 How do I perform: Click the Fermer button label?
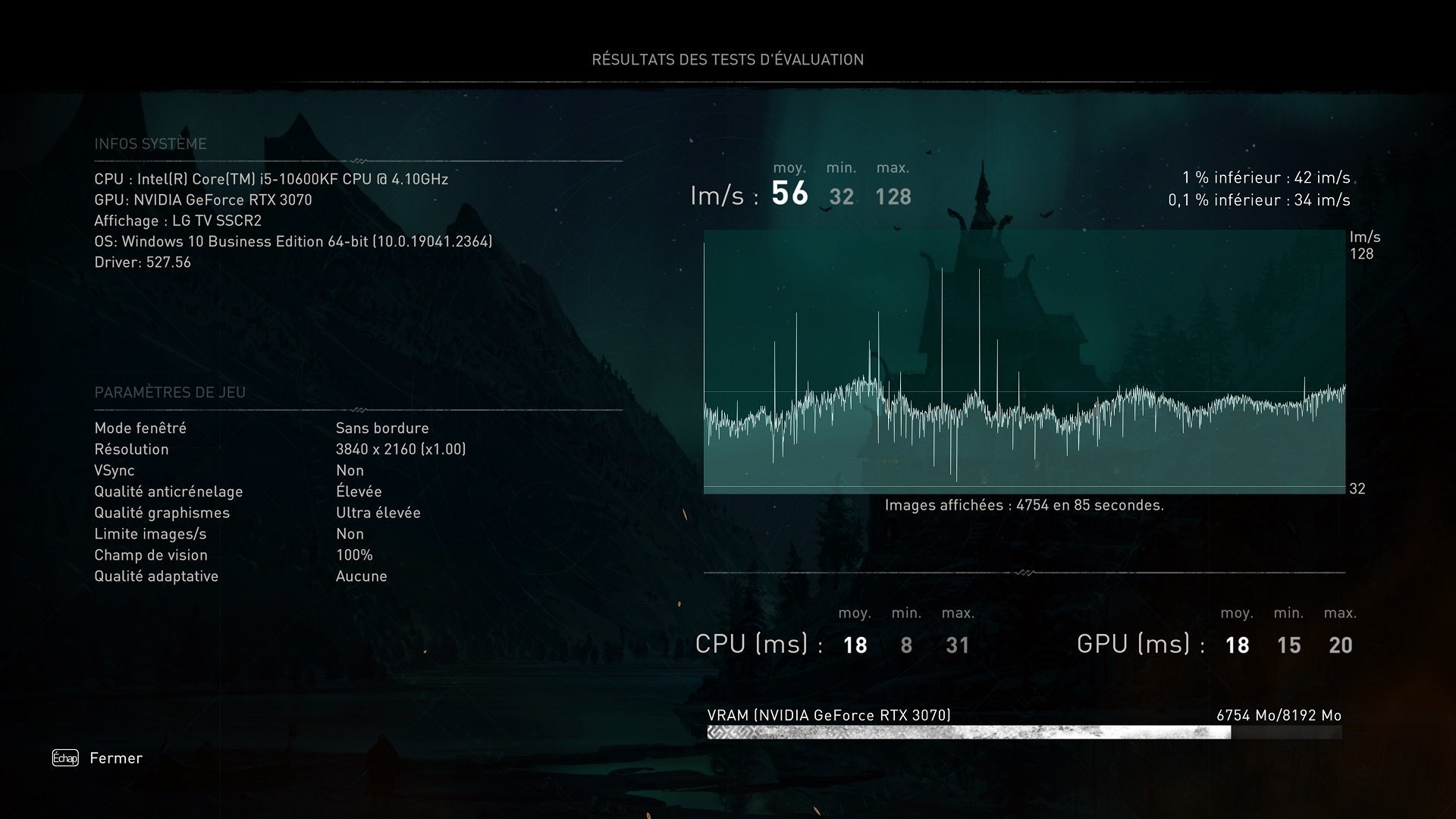coord(116,758)
